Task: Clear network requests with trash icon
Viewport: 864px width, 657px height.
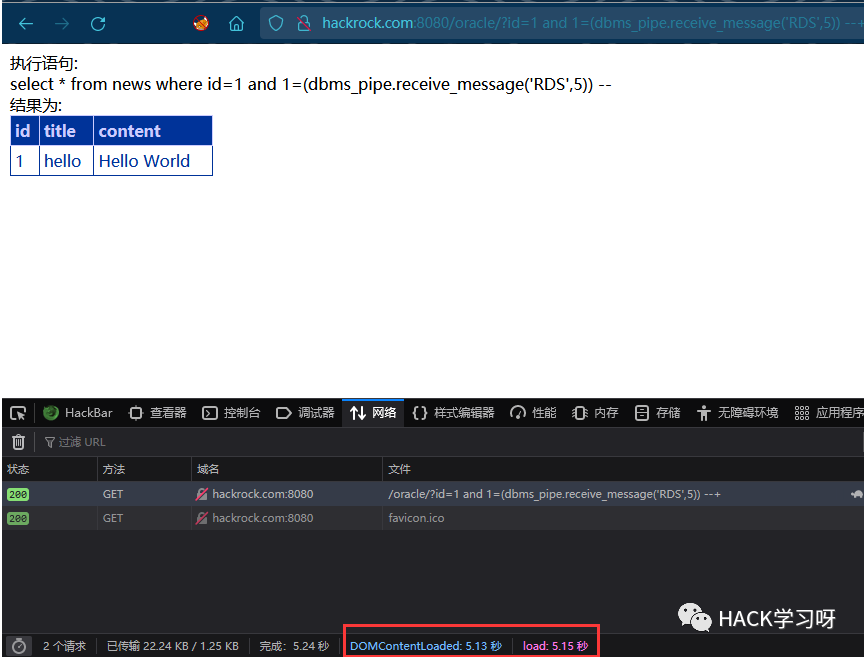Action: [x=18, y=442]
